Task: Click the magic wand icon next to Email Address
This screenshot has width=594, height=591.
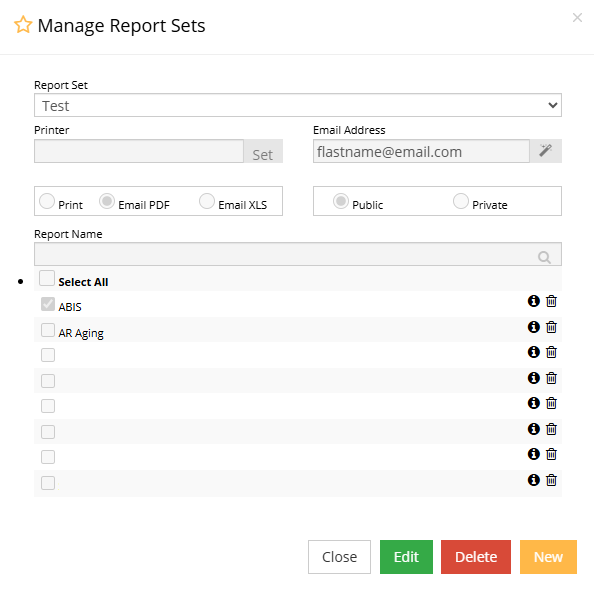Action: tap(546, 151)
